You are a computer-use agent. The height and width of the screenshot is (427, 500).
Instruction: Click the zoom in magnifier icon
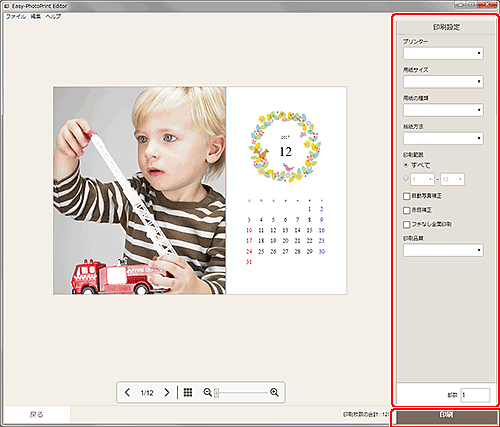(x=274, y=392)
